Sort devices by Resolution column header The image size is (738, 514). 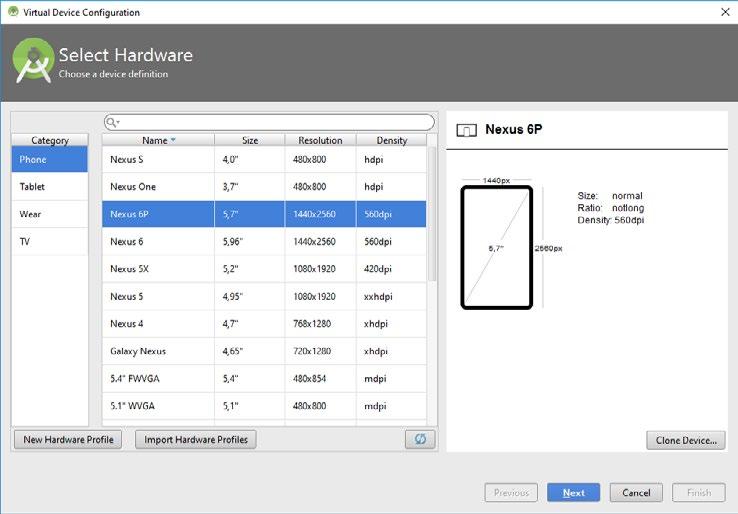320,140
